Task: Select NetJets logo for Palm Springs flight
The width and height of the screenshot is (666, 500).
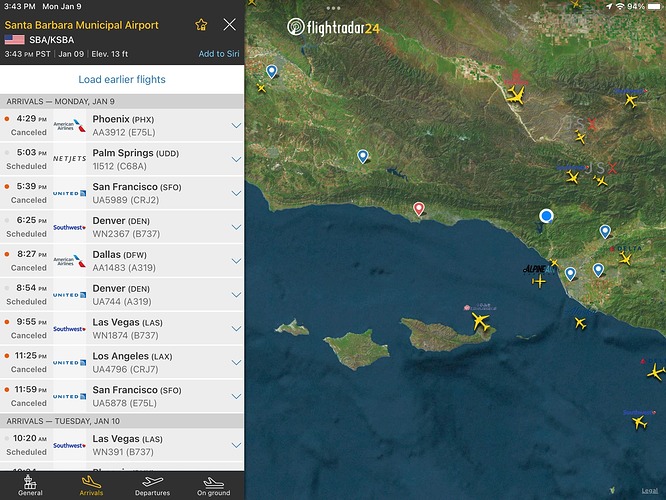Action: point(70,159)
